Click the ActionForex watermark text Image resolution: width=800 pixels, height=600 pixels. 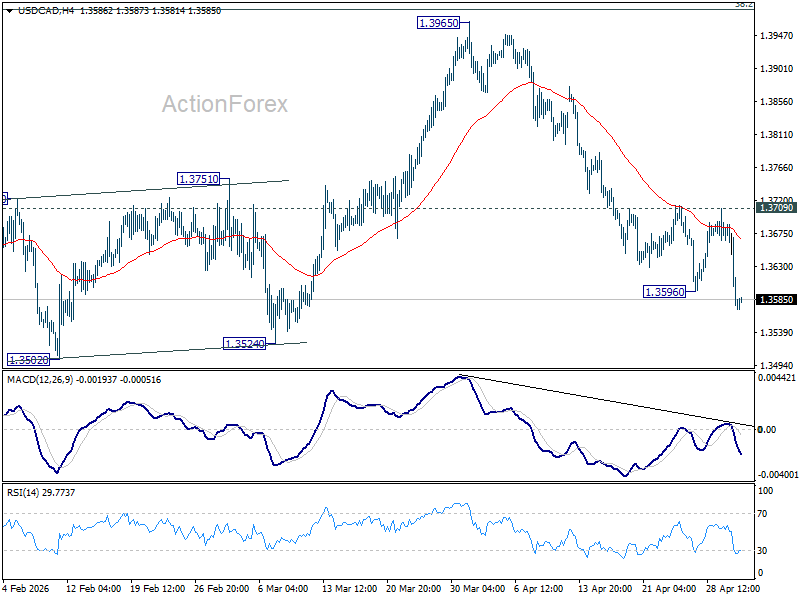224,104
